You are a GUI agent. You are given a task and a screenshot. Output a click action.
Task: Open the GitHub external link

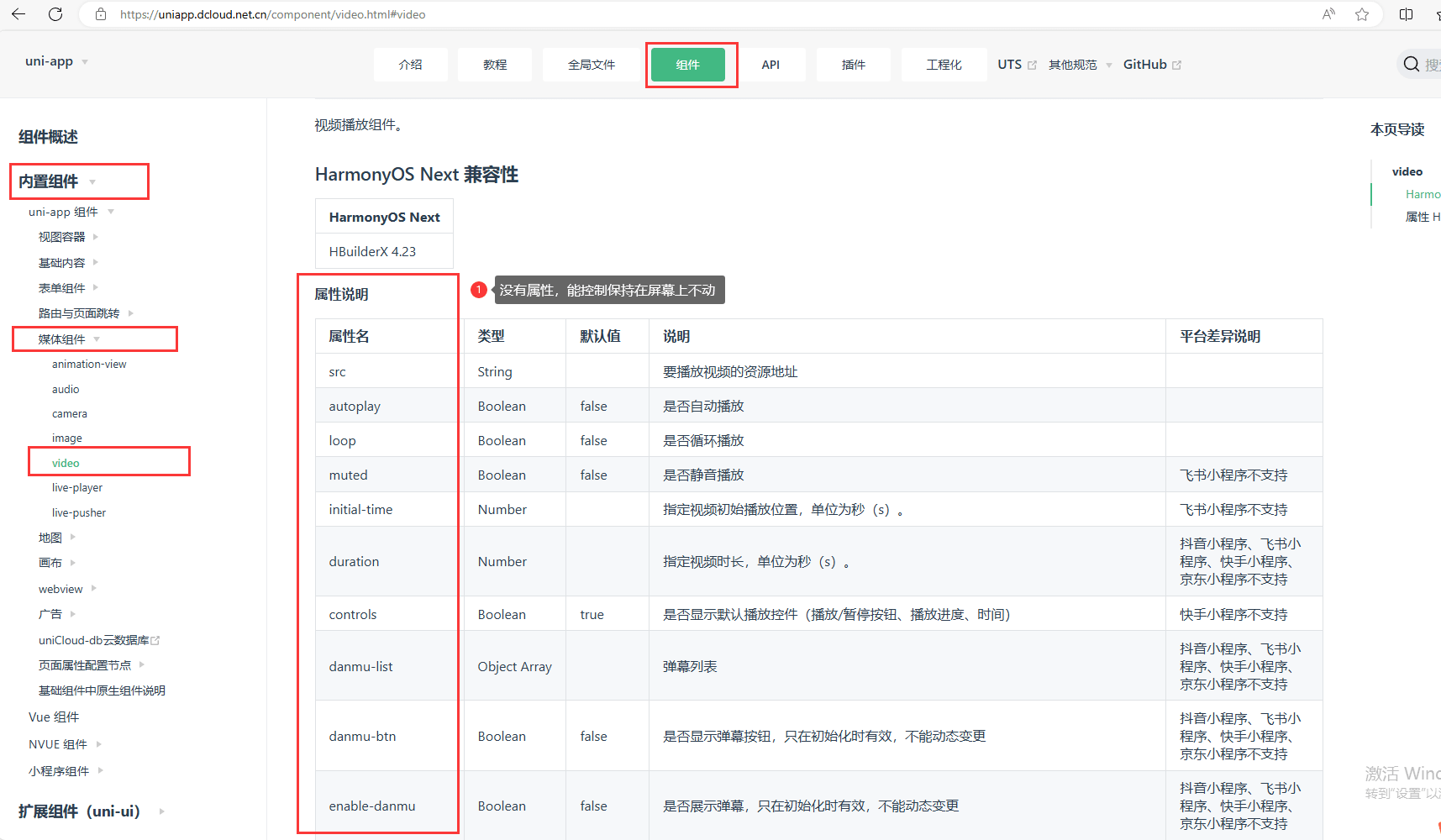[1152, 65]
